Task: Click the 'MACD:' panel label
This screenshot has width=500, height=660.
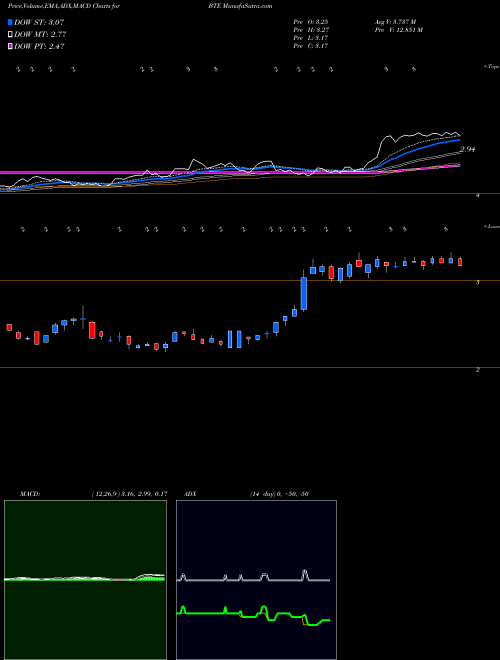Action: [x=30, y=494]
